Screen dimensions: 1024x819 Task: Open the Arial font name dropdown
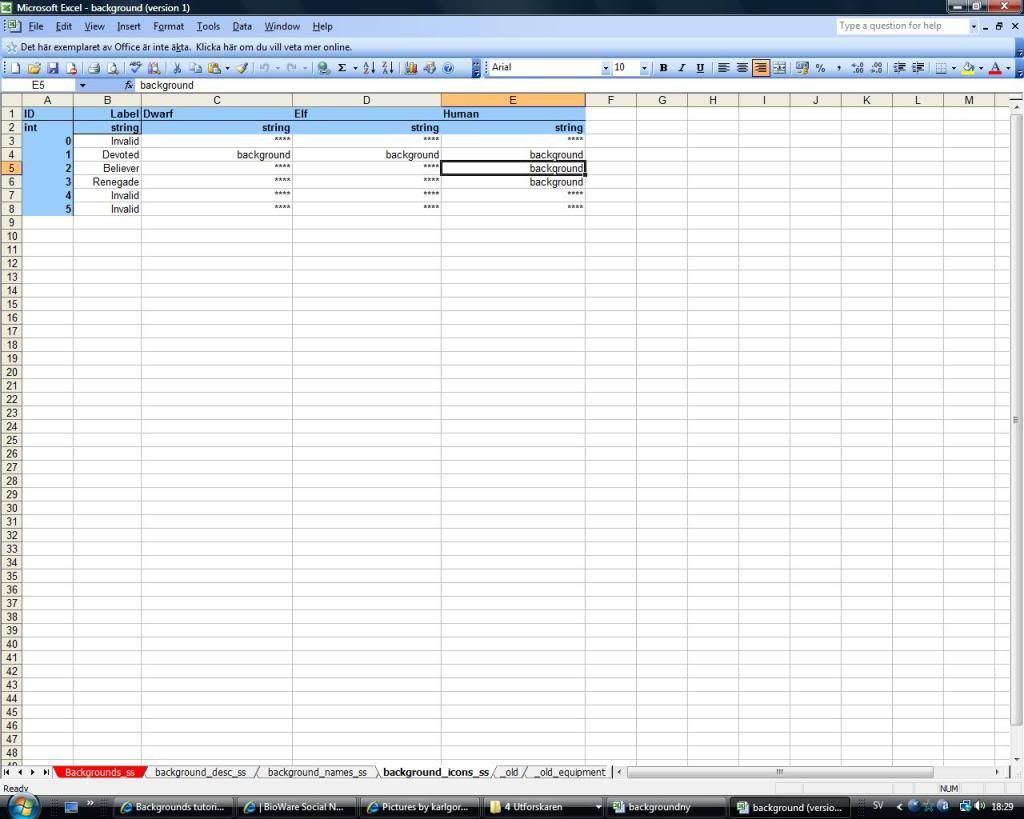[605, 68]
